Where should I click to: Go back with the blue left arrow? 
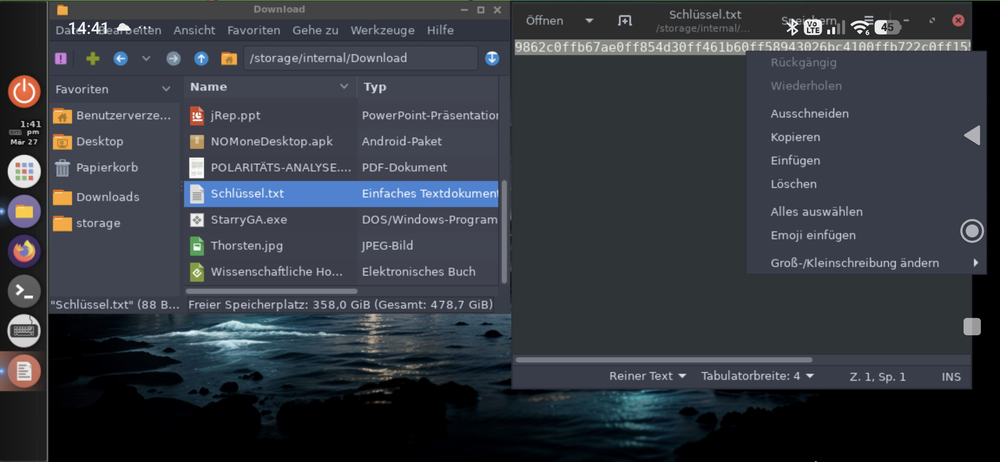pos(121,59)
